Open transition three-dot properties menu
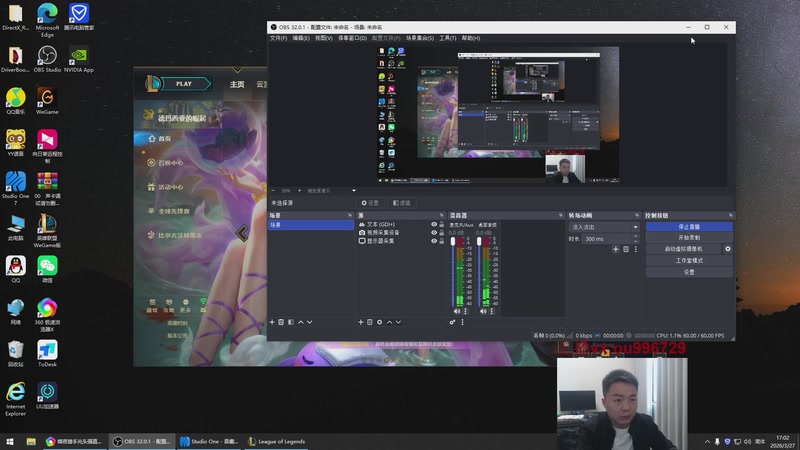800x450 pixels. pos(636,249)
